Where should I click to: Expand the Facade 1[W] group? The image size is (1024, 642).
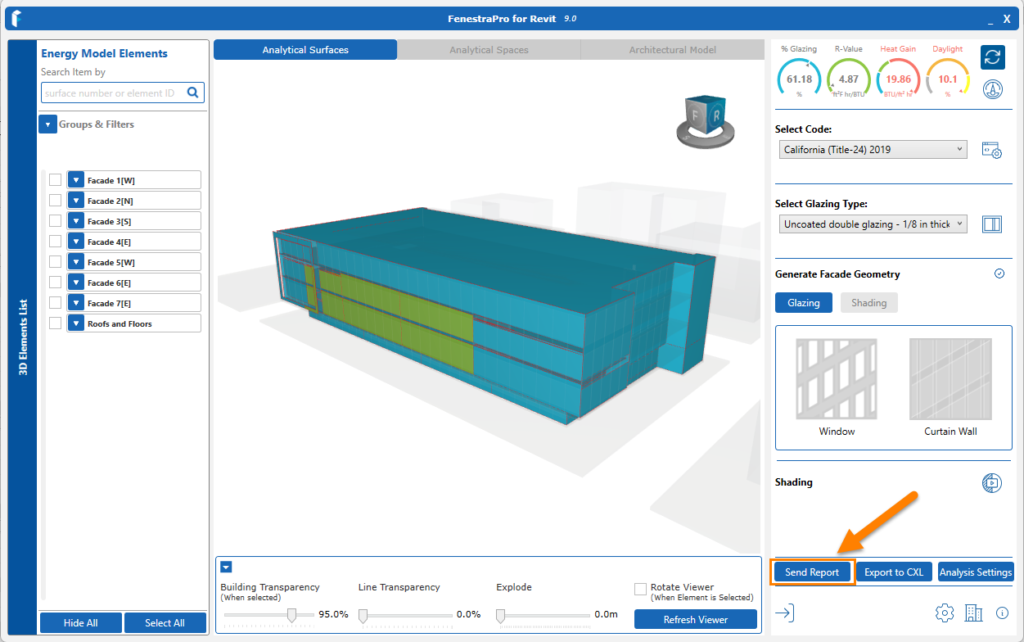(76, 180)
